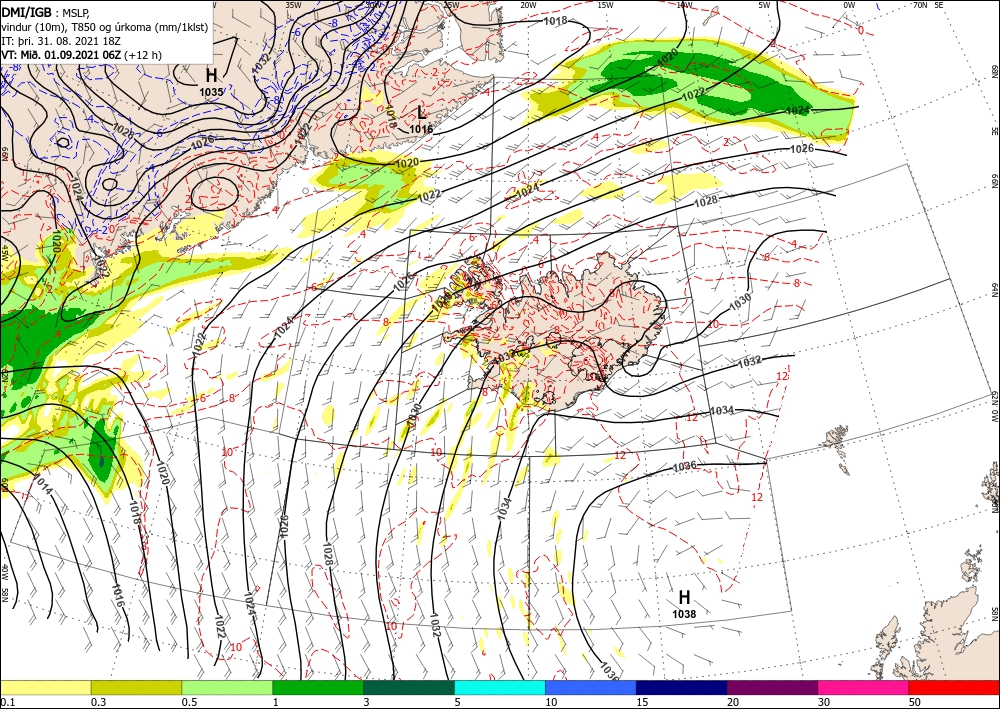Click the purple 20–30 legend swatch
1000x709 pixels.
click(x=772, y=687)
